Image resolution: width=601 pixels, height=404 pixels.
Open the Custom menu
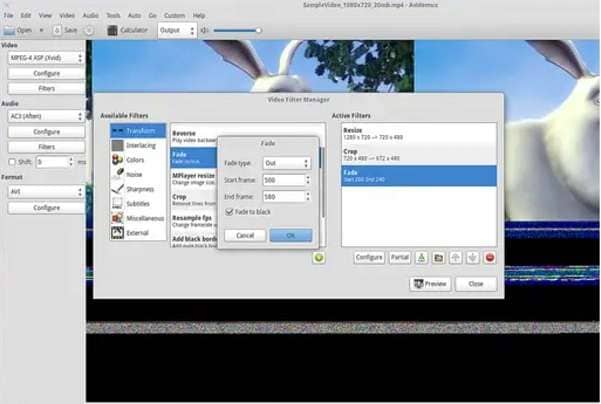point(174,15)
